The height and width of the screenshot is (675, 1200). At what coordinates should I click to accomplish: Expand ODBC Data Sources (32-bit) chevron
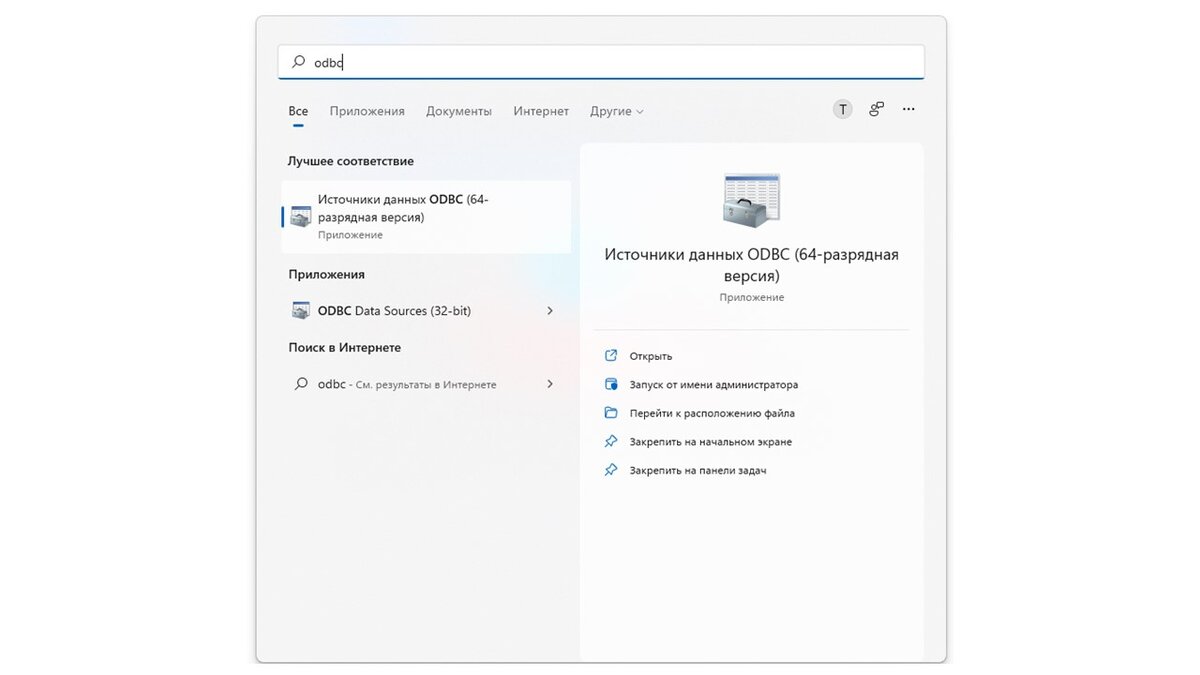550,311
